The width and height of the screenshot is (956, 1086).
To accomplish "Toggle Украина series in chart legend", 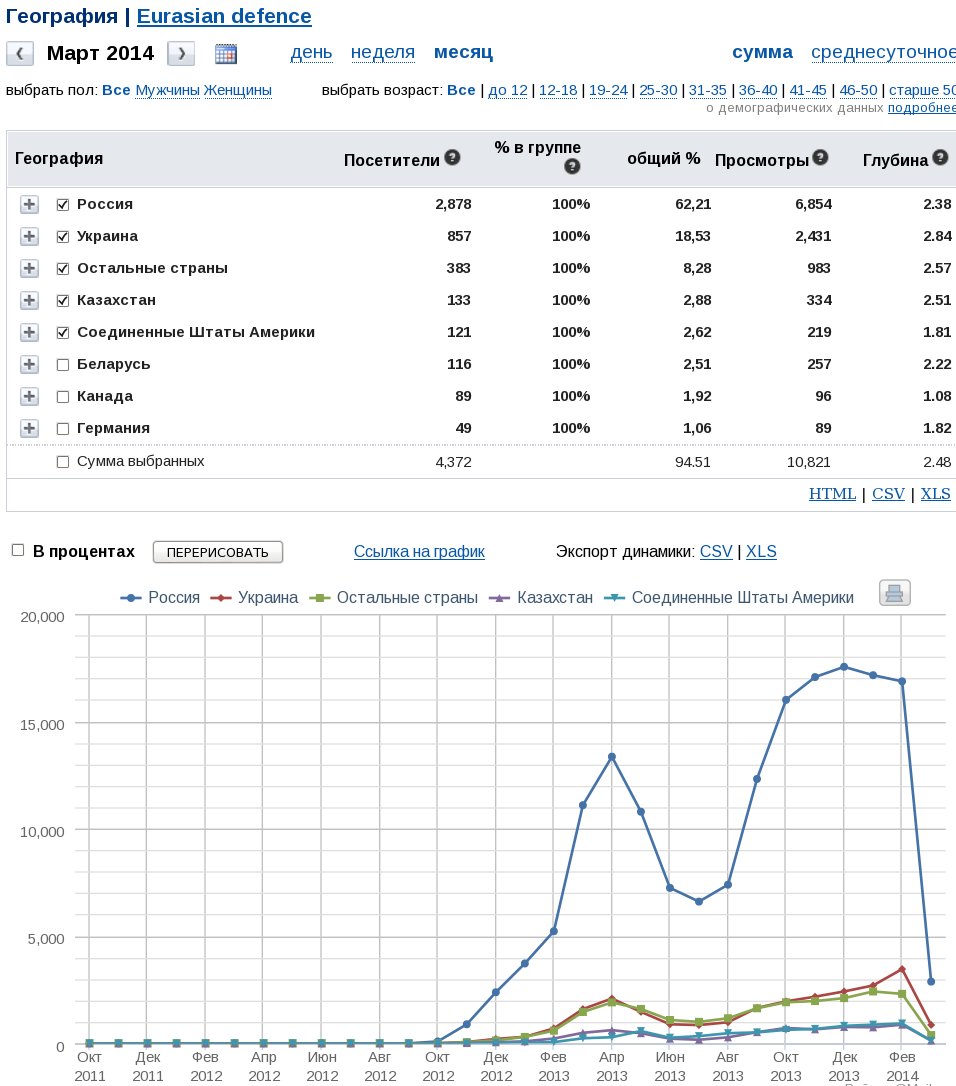I will tap(254, 598).
